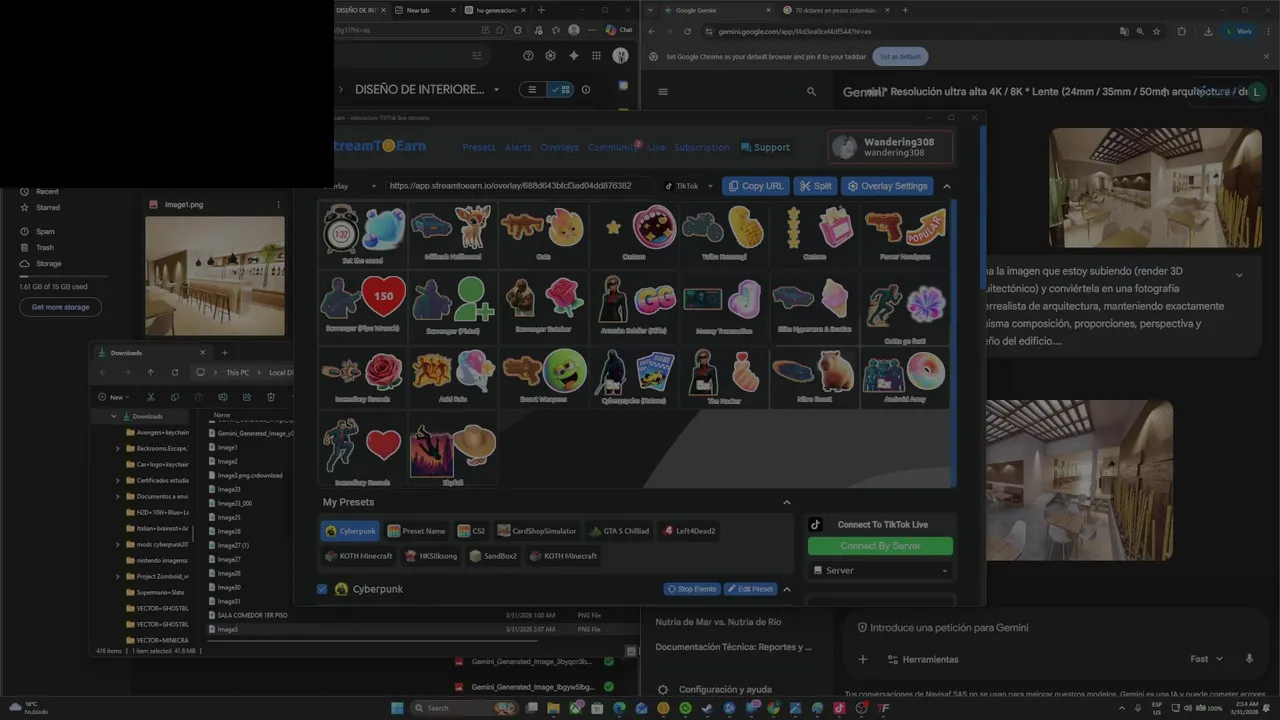1280x720 pixels.
Task: Select the Left4Dead2 preset chip
Action: point(689,531)
